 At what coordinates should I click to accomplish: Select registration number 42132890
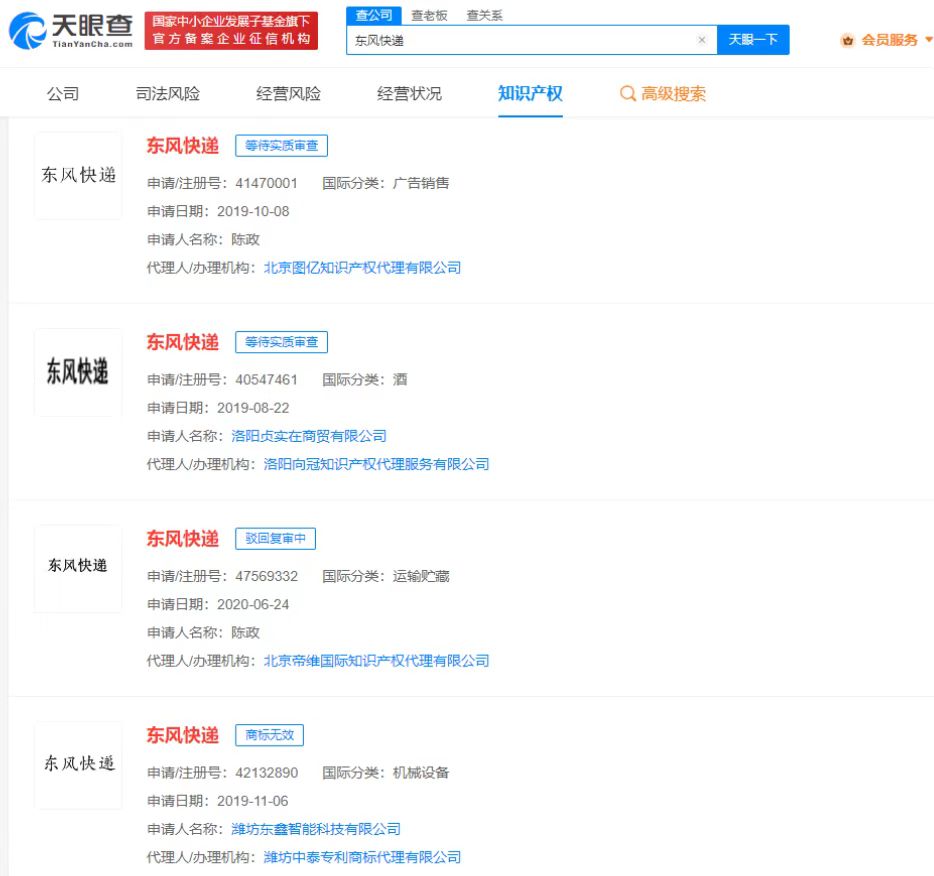(x=266, y=773)
